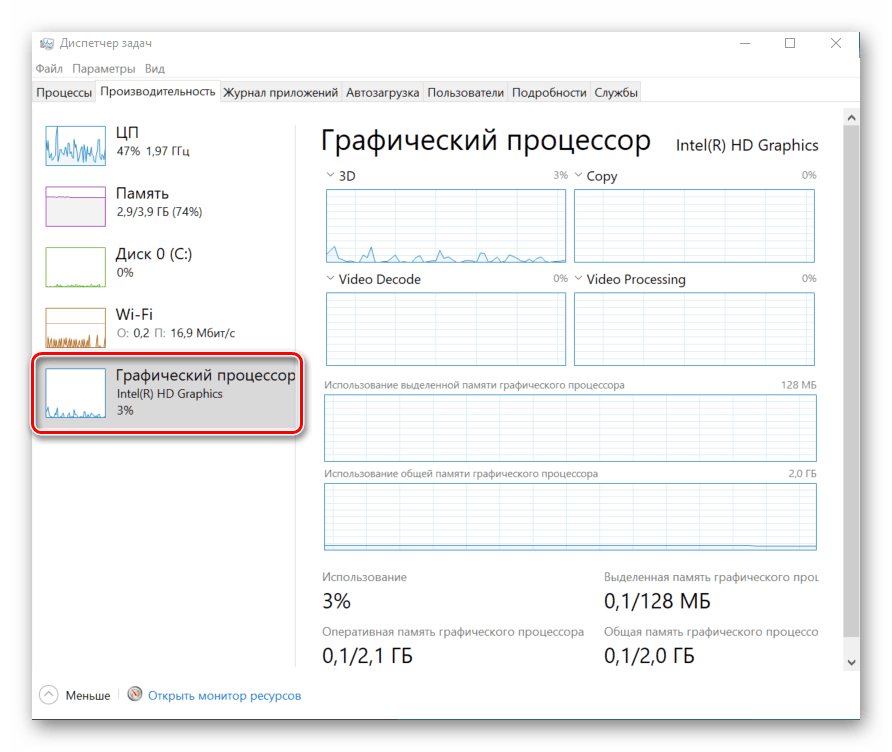This screenshot has width=892, height=752.
Task: Switch to the Автозагрузка tab
Action: click(x=382, y=93)
